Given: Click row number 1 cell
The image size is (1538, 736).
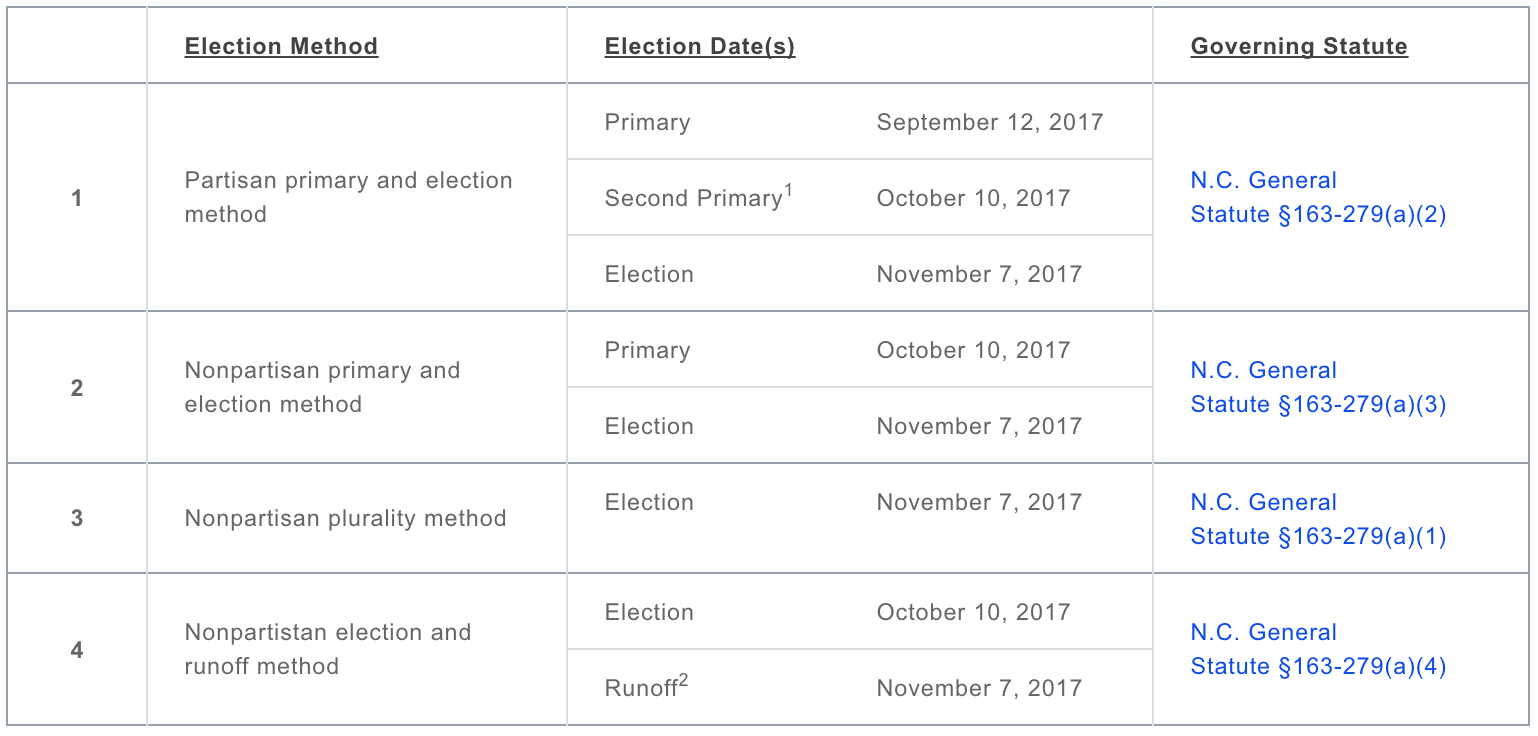Looking at the screenshot, I should tap(77, 198).
